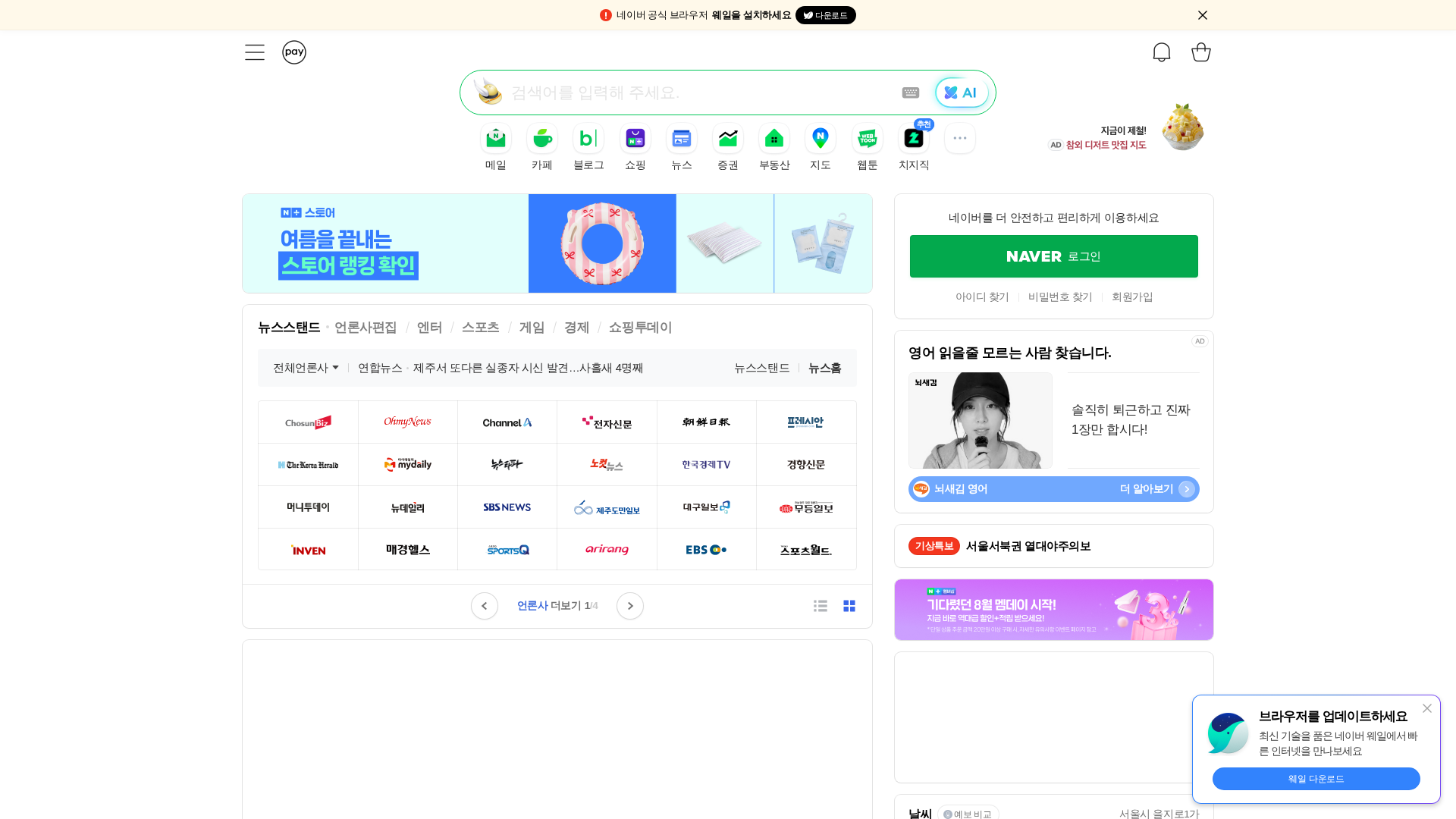Open the 증권 (Stocks) shortcut icon

click(728, 139)
